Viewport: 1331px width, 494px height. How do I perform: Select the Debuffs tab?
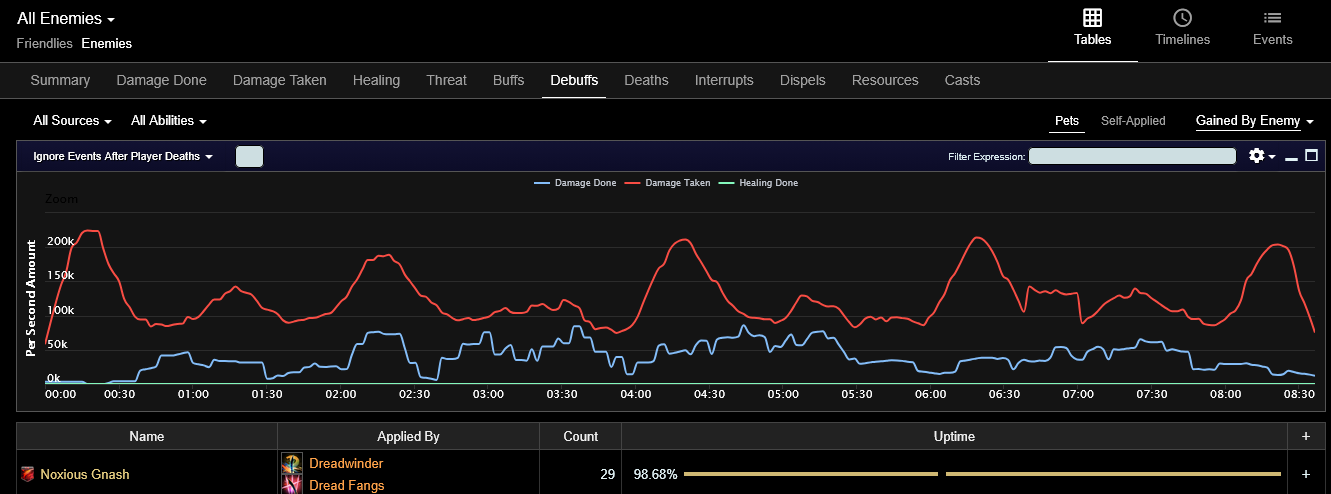(x=574, y=80)
